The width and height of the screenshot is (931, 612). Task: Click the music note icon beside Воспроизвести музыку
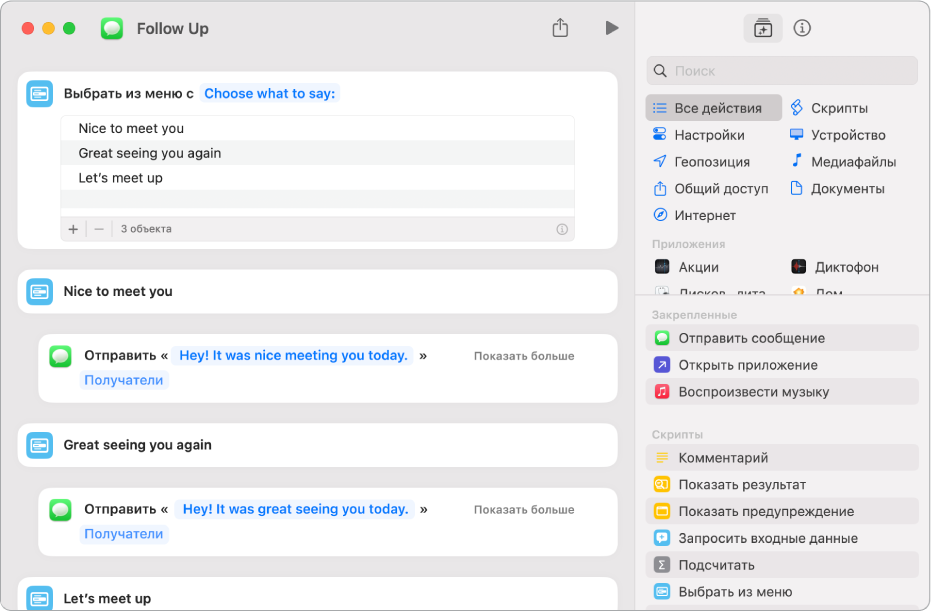661,391
